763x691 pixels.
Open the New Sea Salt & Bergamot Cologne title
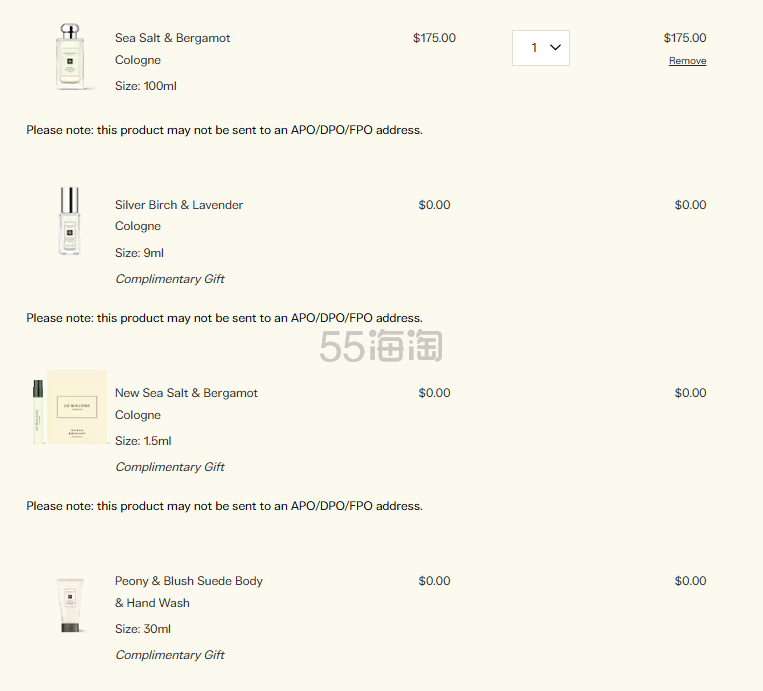[186, 404]
